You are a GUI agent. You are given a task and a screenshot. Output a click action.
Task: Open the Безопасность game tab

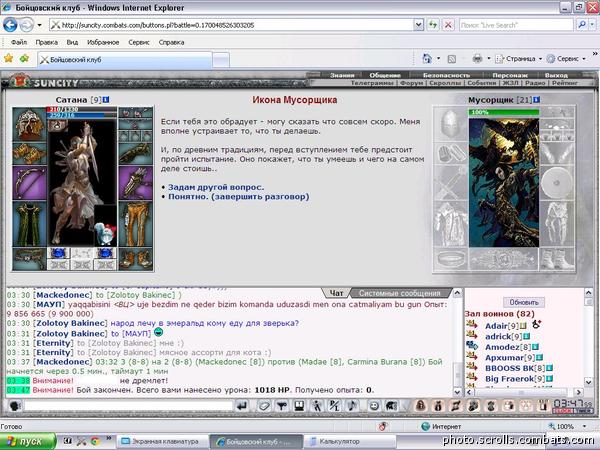(446, 75)
